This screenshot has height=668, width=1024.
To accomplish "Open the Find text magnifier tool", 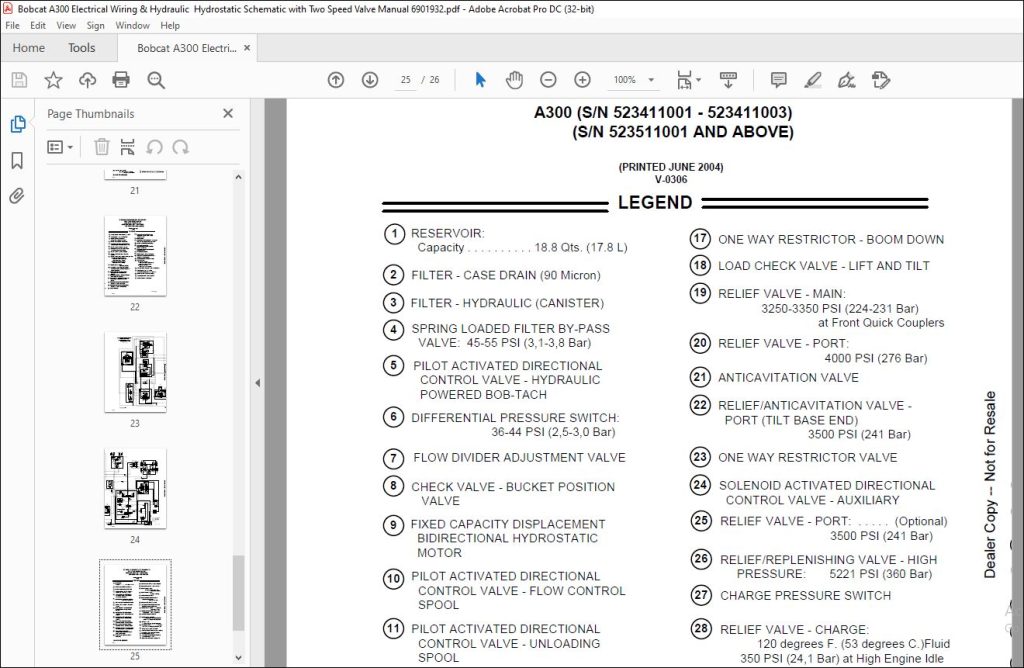I will [155, 80].
